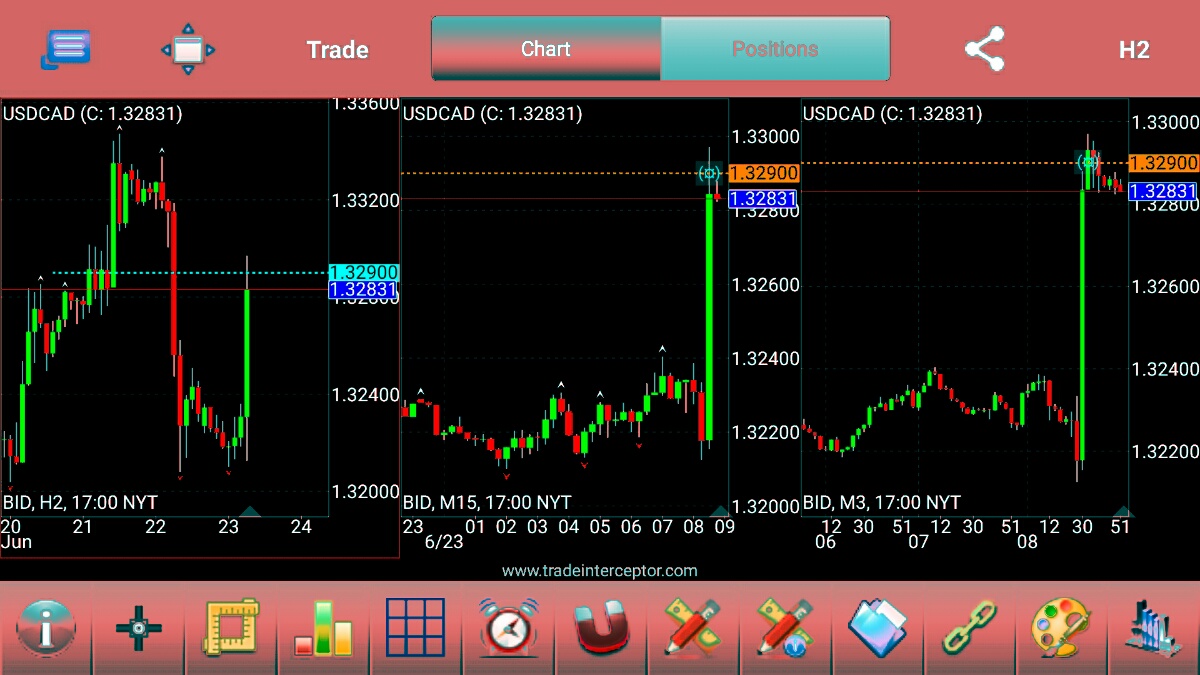The width and height of the screenshot is (1200, 675).
Task: Open the blue buildings chart icon
Action: coord(1152,630)
